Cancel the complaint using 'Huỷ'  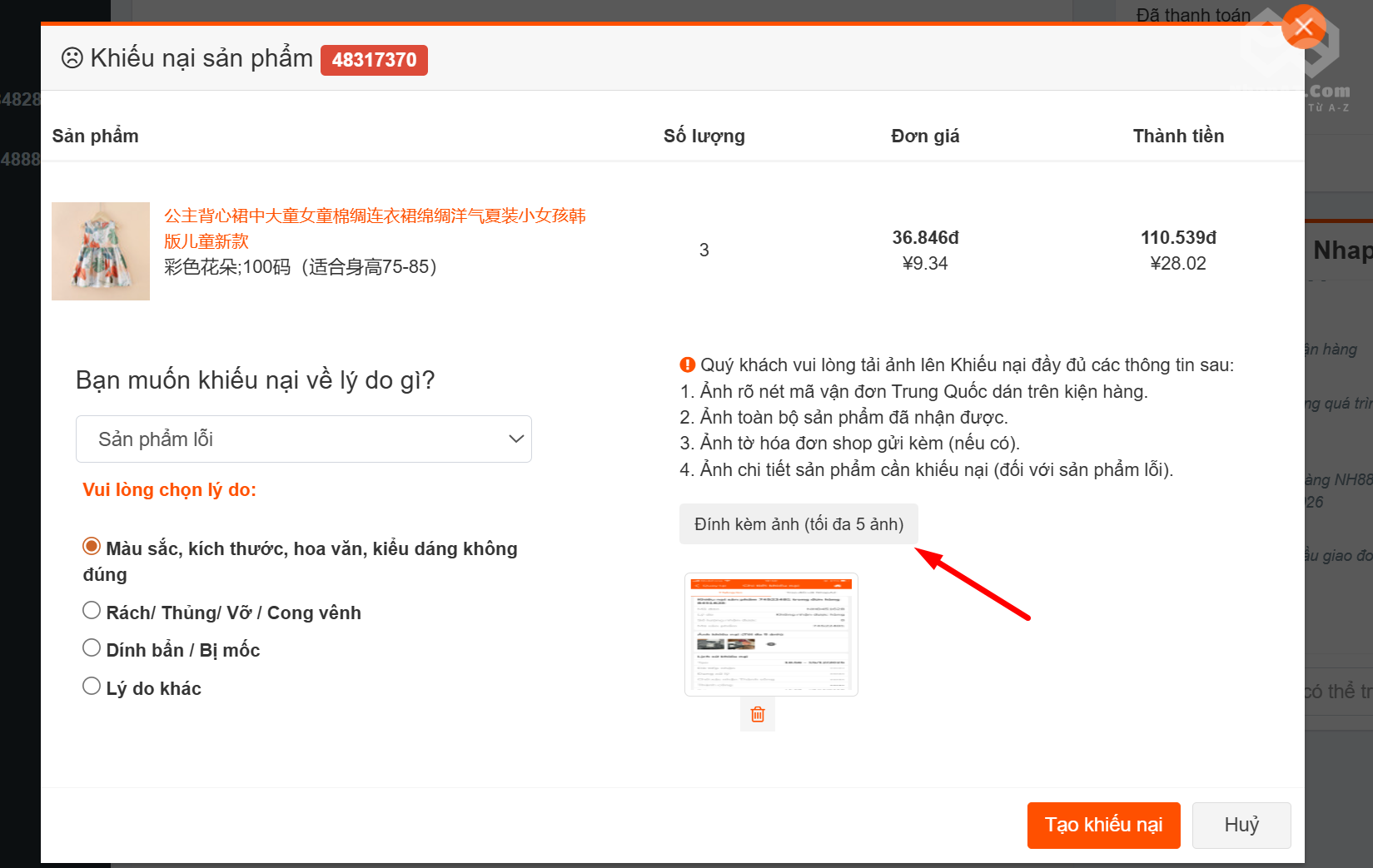pyautogui.click(x=1241, y=825)
